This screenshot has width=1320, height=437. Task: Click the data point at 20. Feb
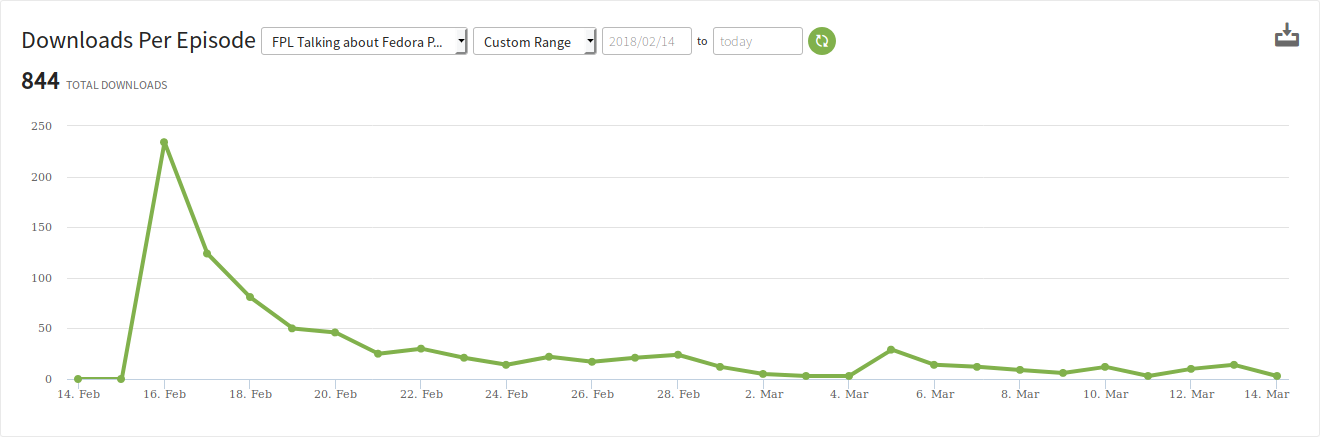335,332
